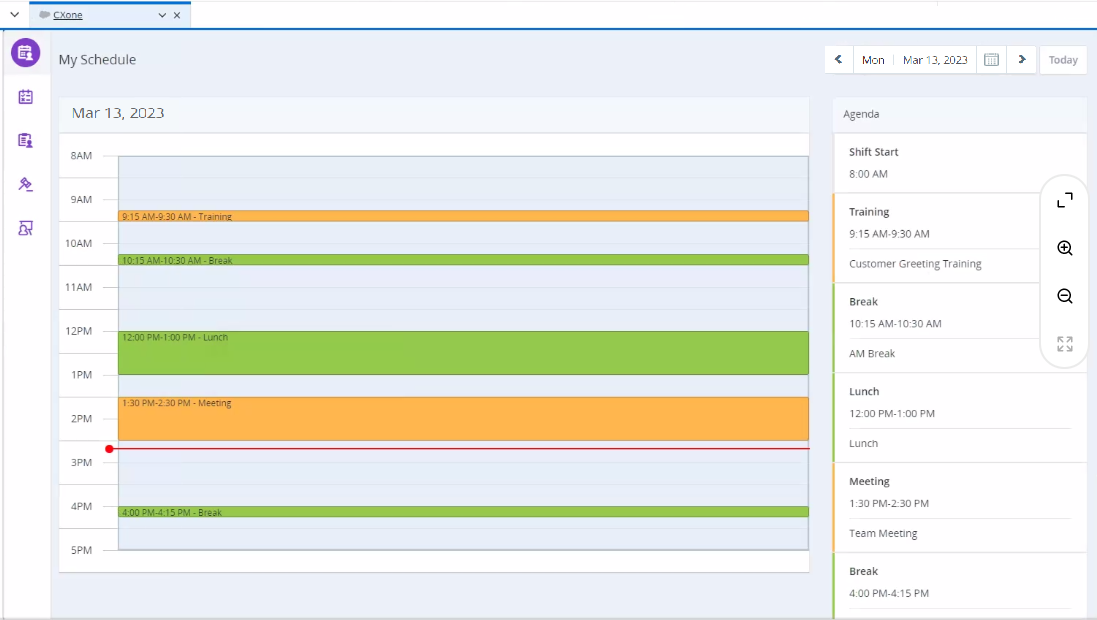The image size is (1097, 620).
Task: Select the person badge icon in sidebar
Action: pos(25,228)
